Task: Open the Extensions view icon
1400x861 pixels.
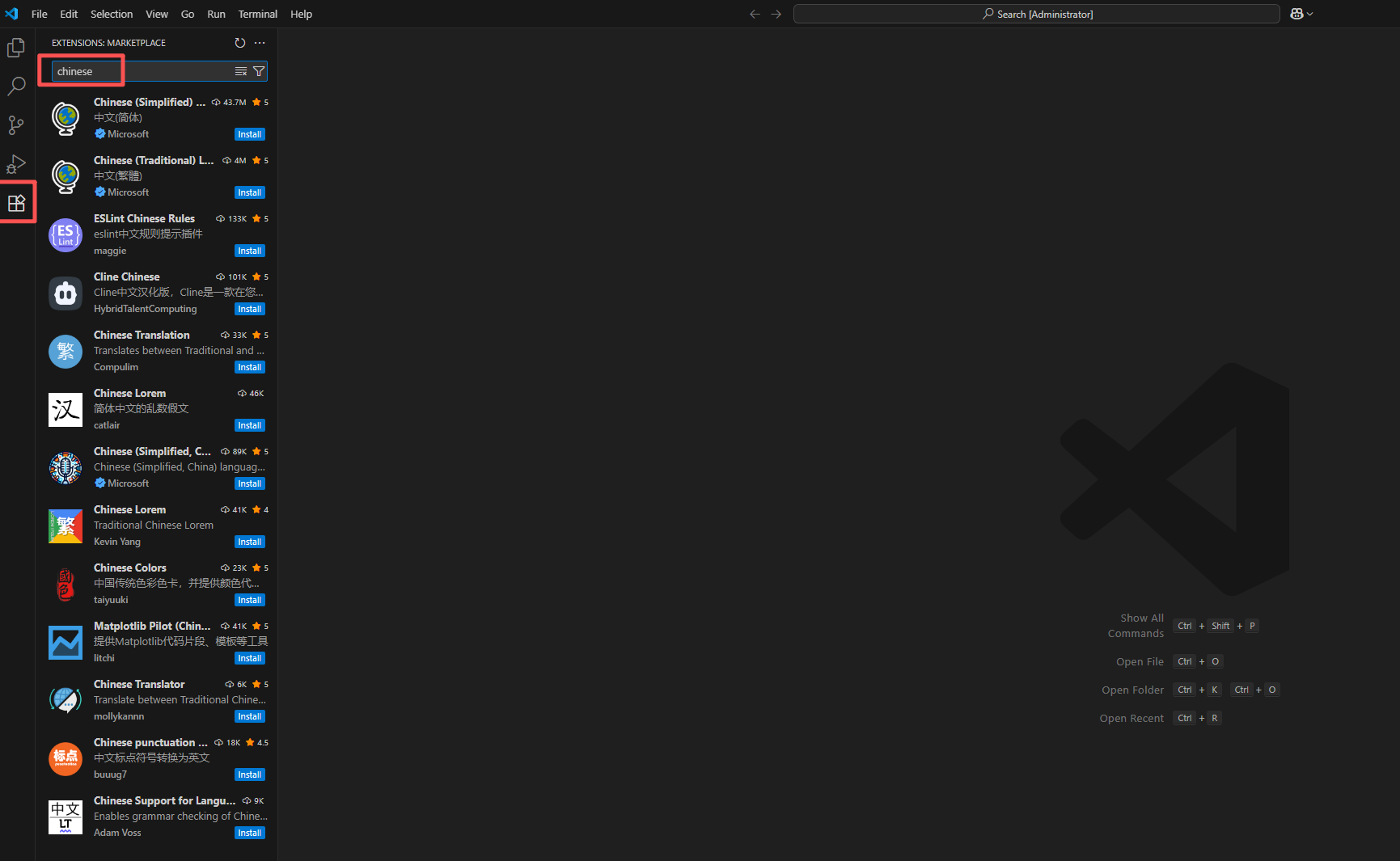Action: (x=16, y=202)
